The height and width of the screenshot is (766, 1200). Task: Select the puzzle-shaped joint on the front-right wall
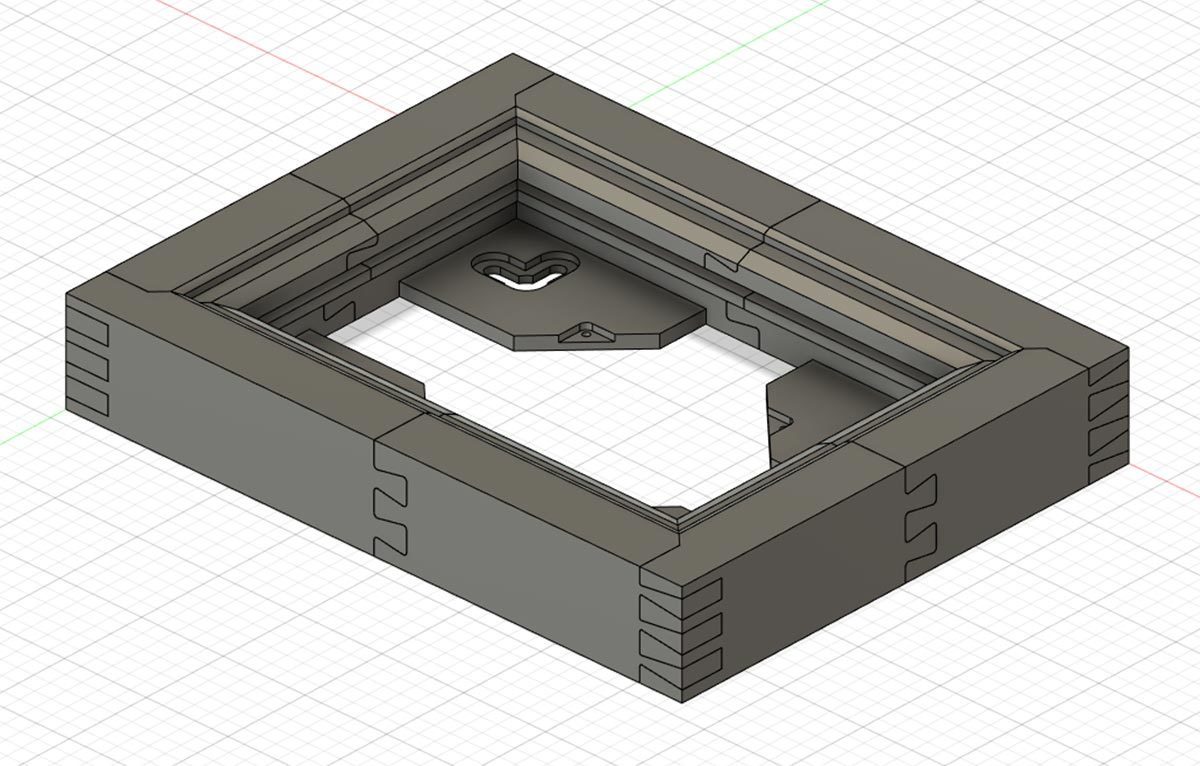(919, 523)
